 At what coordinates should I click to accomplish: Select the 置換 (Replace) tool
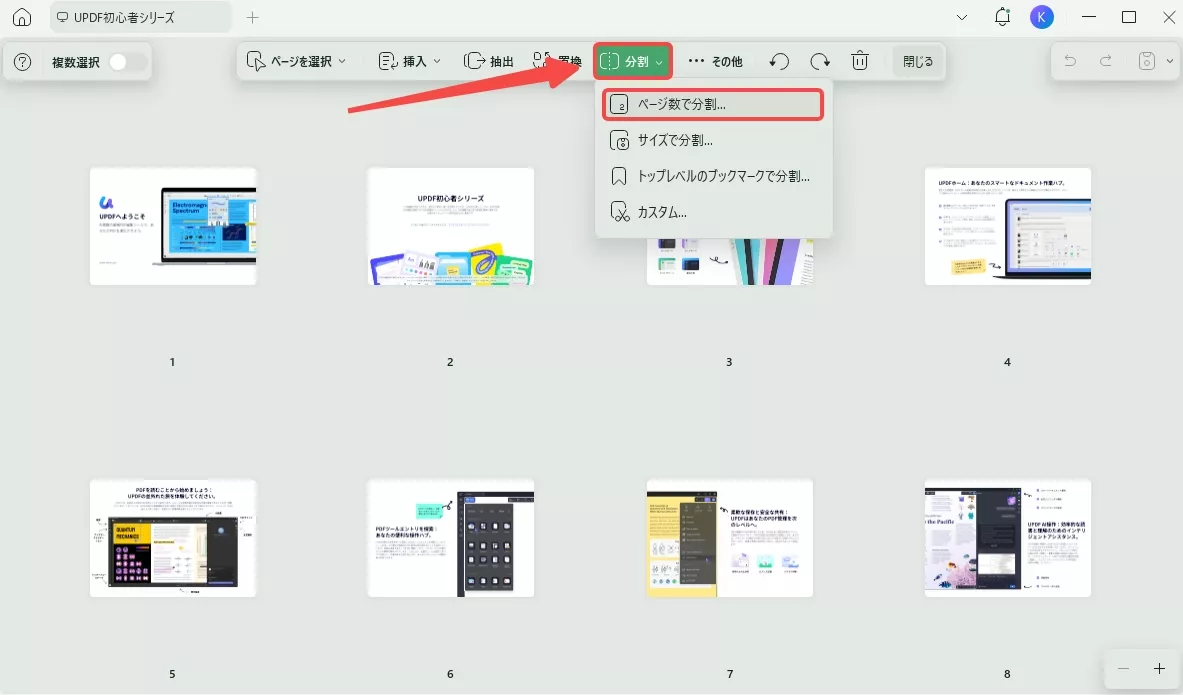click(x=559, y=60)
